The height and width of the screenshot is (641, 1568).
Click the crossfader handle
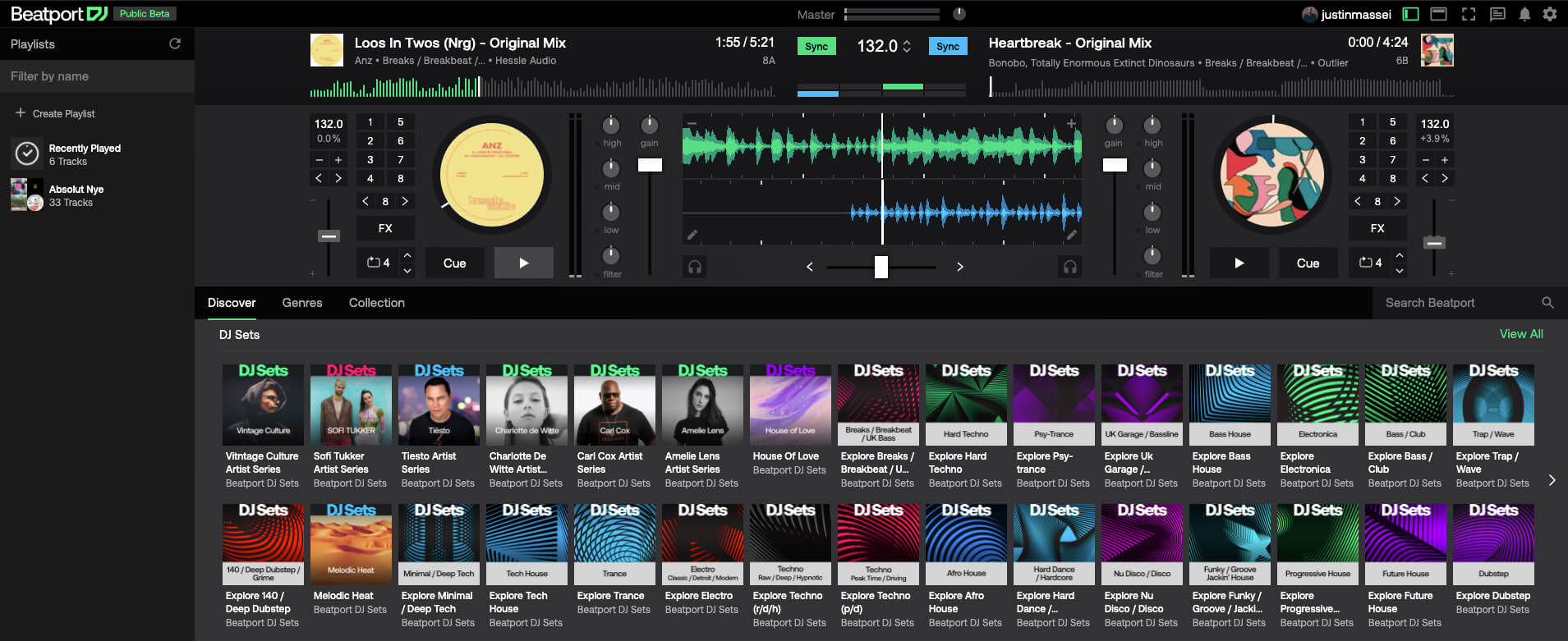click(x=881, y=267)
